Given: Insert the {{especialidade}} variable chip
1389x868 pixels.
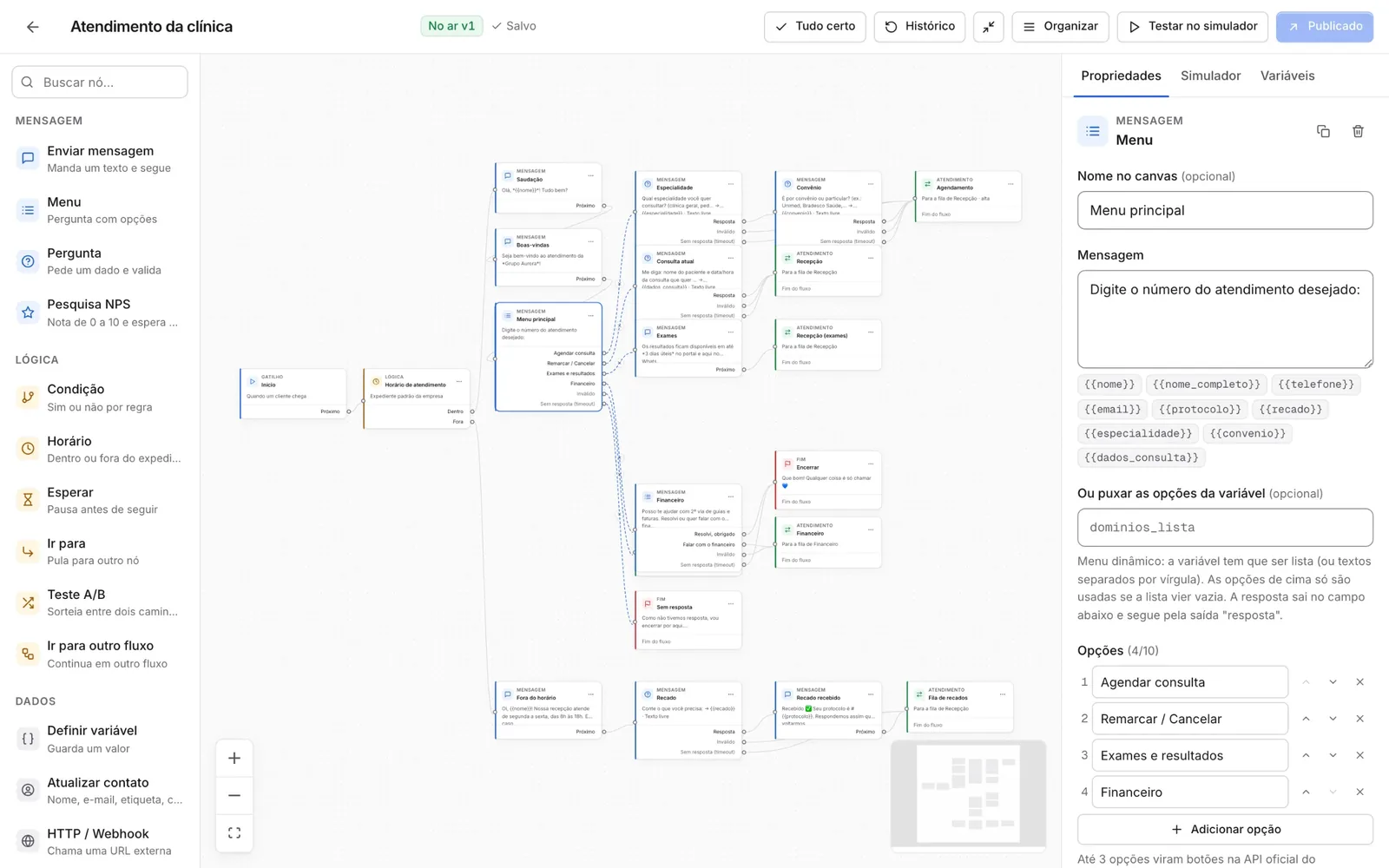Looking at the screenshot, I should point(1138,433).
